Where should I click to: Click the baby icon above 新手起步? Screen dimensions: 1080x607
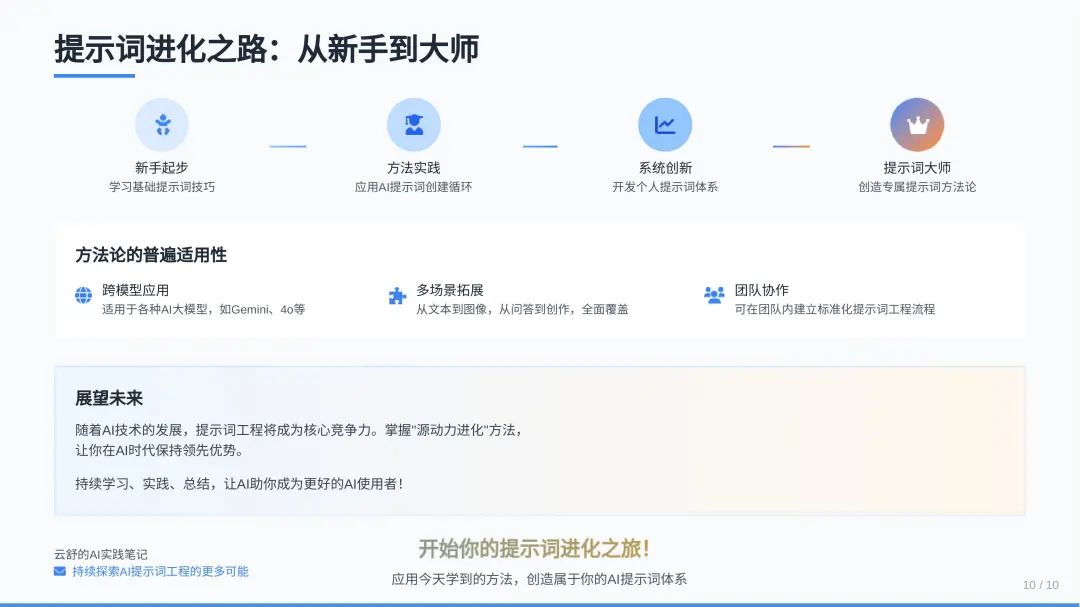163,125
